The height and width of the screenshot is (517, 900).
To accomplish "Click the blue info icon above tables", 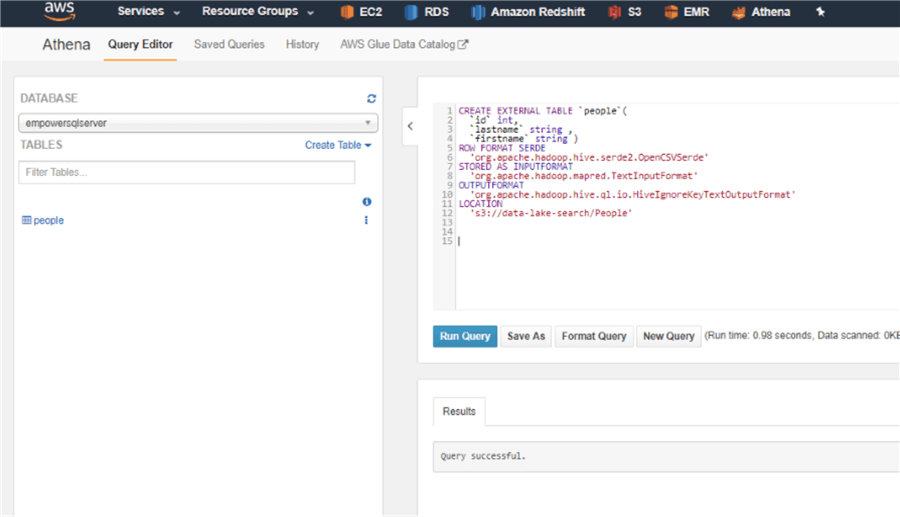I will (x=366, y=202).
